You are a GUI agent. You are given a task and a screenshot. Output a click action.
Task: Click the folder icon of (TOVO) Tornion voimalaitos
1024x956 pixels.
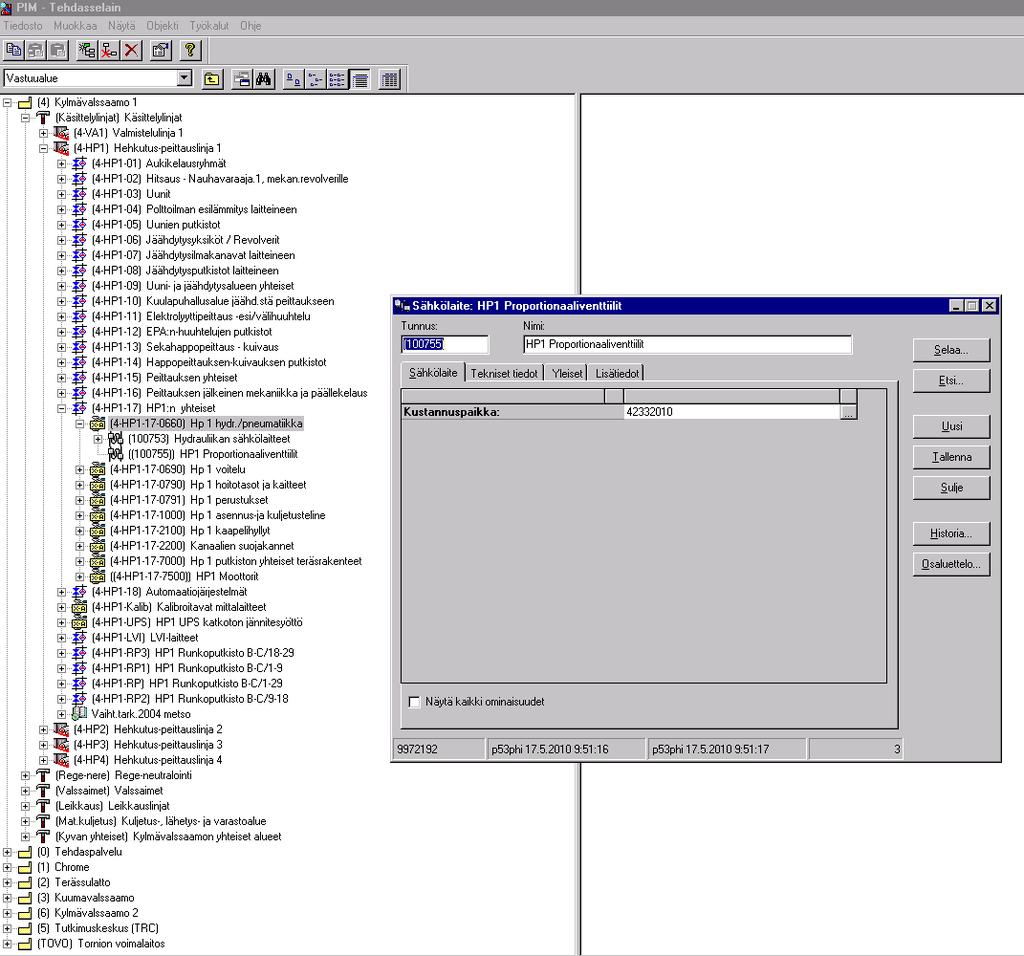tap(25, 944)
